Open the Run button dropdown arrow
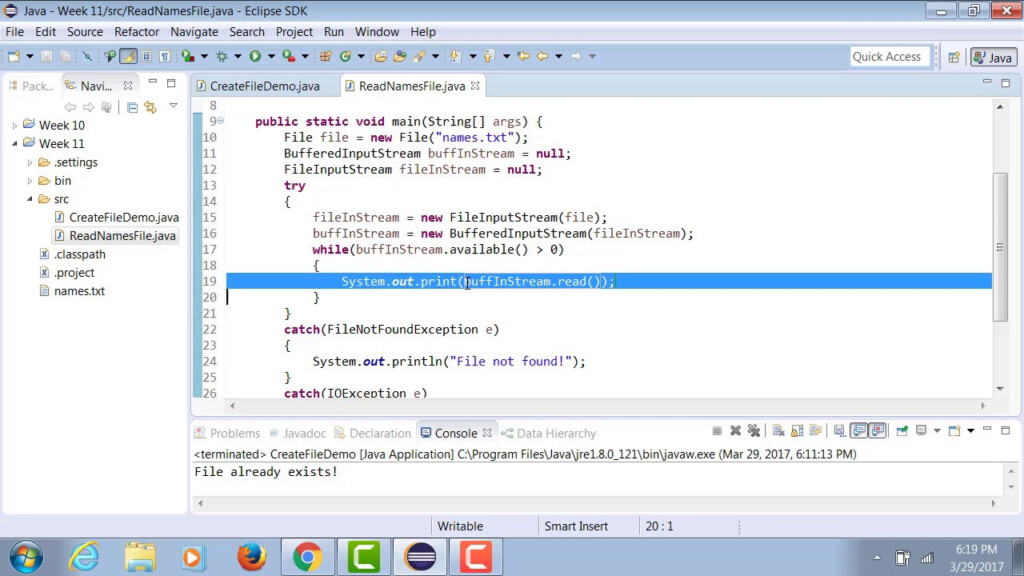This screenshot has height=576, width=1024. [x=271, y=57]
